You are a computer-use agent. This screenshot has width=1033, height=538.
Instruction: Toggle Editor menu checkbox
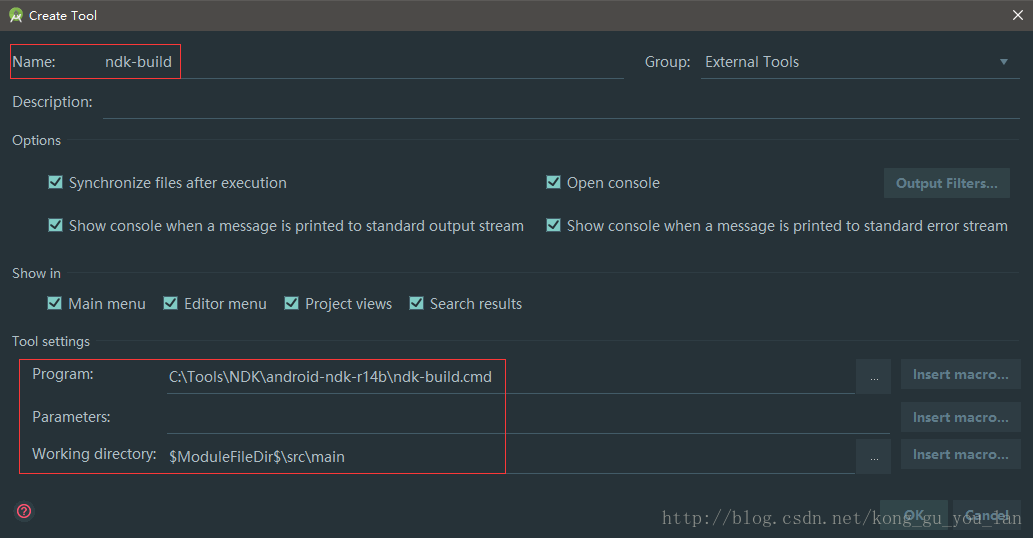coord(171,303)
